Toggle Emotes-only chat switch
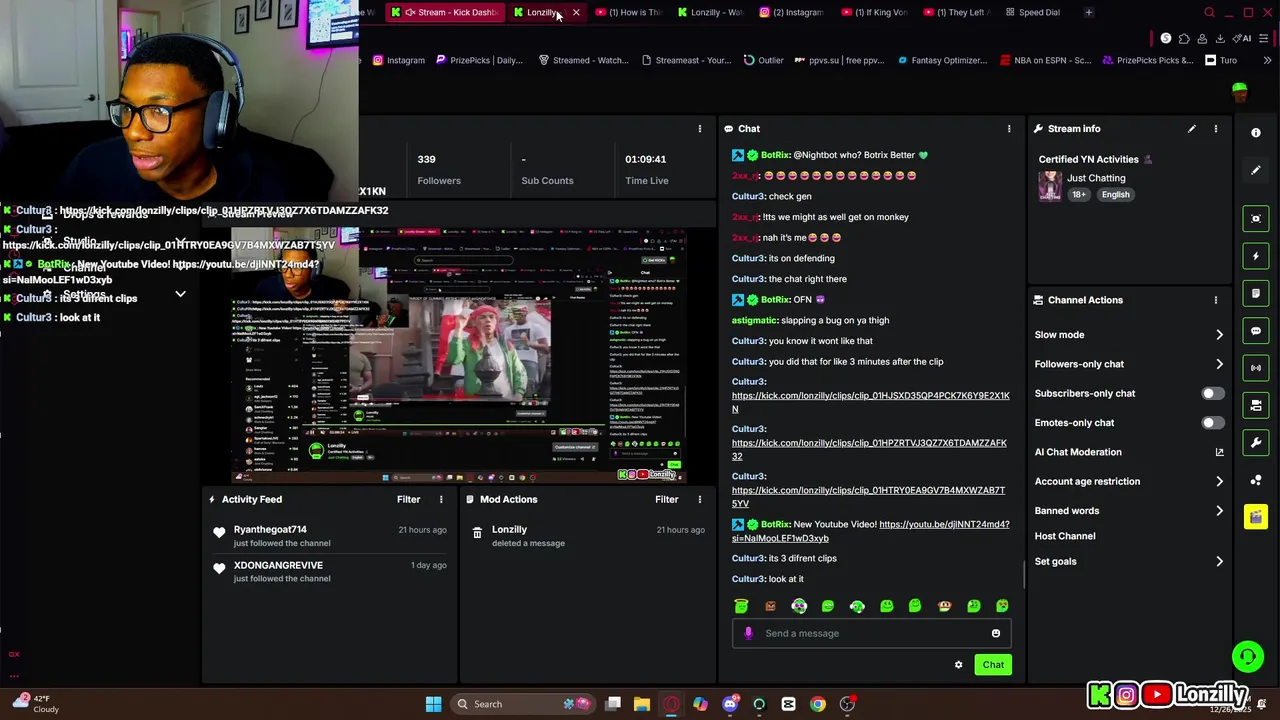The image size is (1280, 720). pyautogui.click(x=1212, y=423)
